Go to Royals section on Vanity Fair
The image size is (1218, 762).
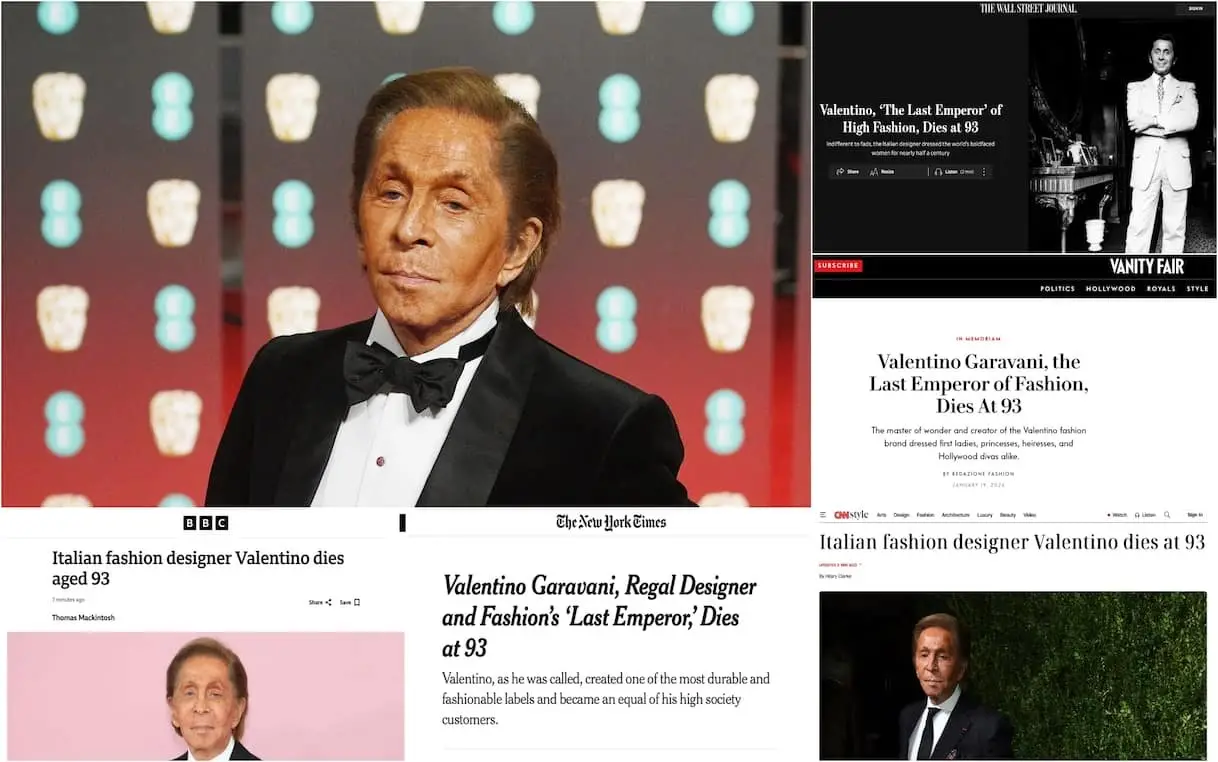1160,289
